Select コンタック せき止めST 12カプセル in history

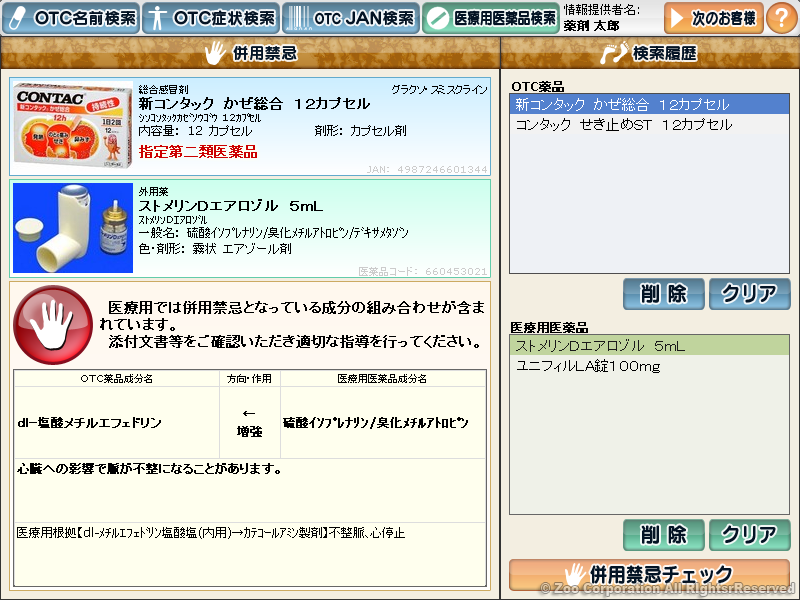point(649,124)
